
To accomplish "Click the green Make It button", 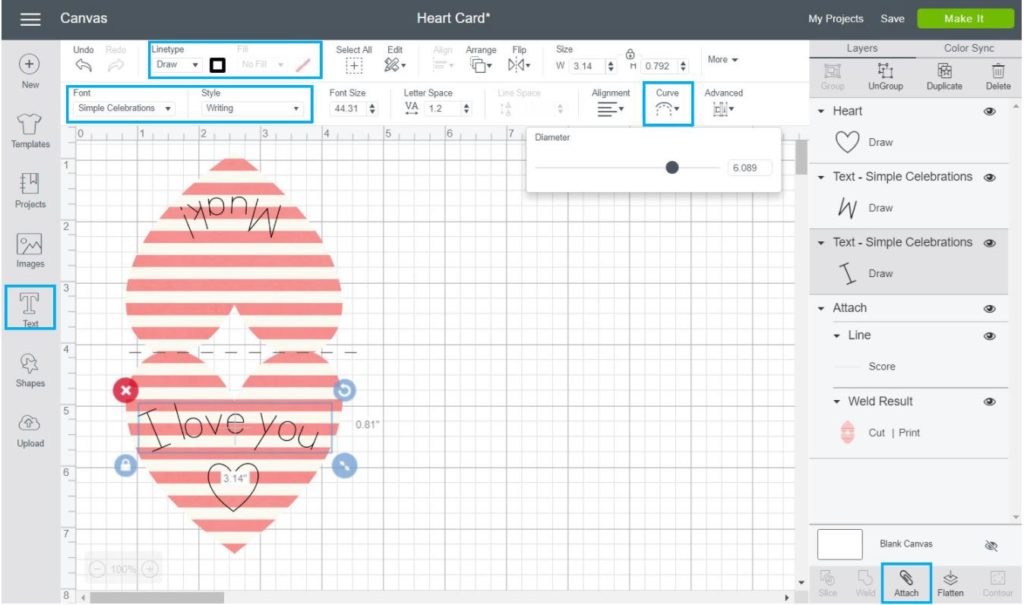I will 964,18.
